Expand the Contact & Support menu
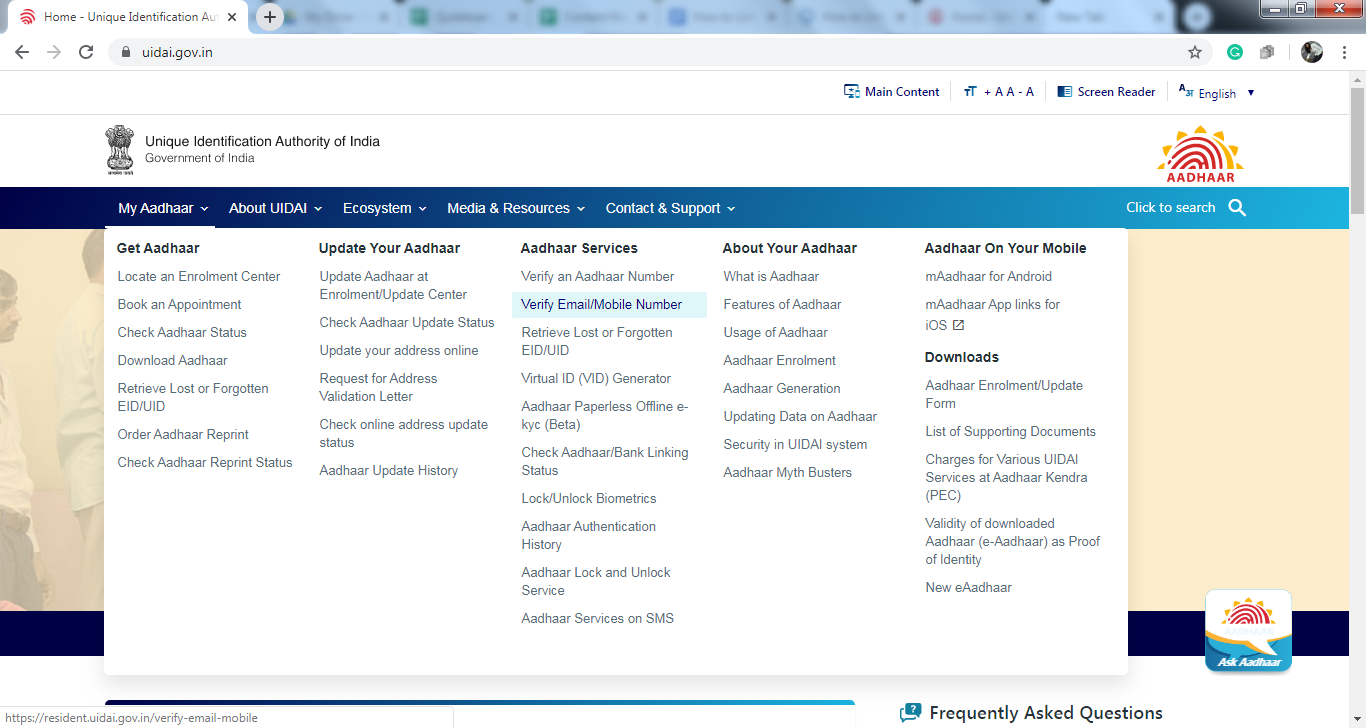 coord(670,208)
